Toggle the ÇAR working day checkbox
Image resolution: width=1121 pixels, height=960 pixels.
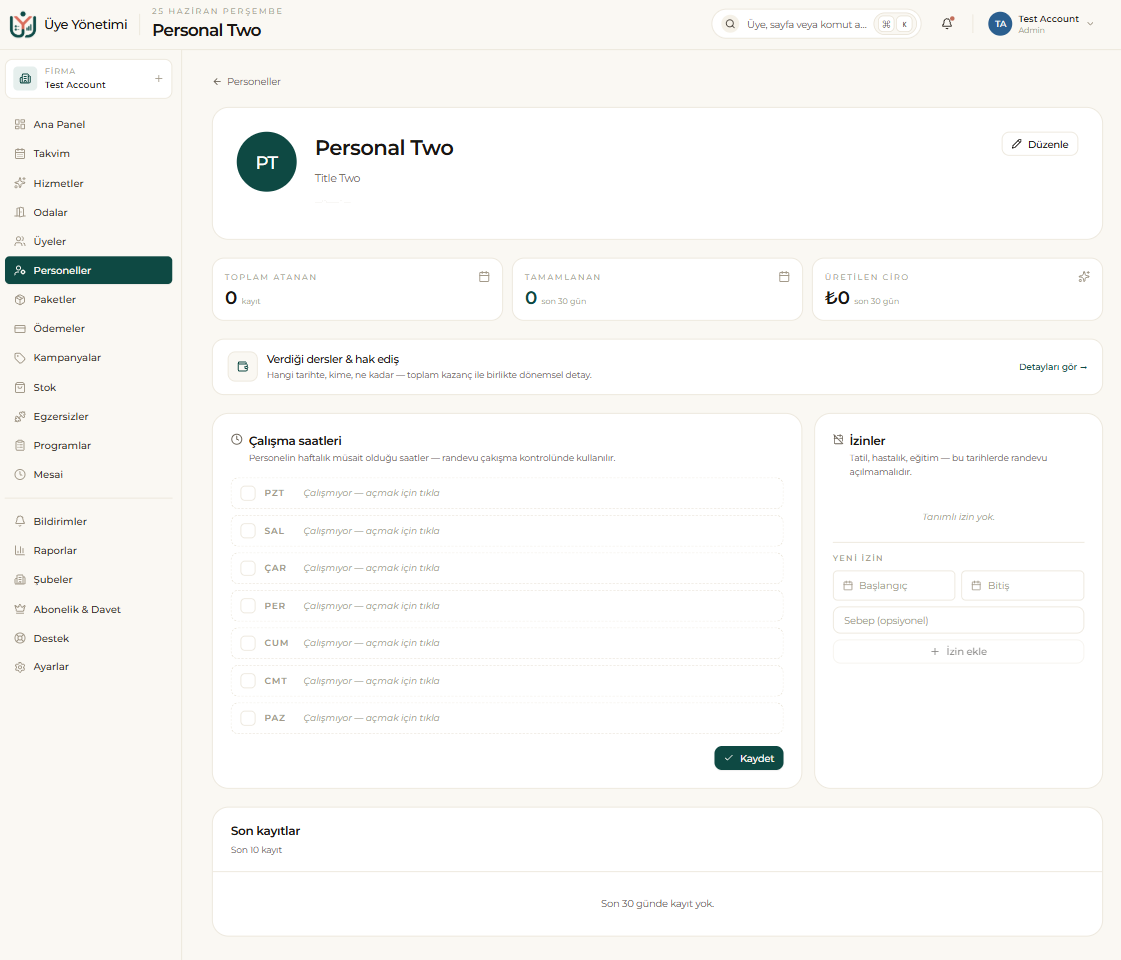click(248, 568)
